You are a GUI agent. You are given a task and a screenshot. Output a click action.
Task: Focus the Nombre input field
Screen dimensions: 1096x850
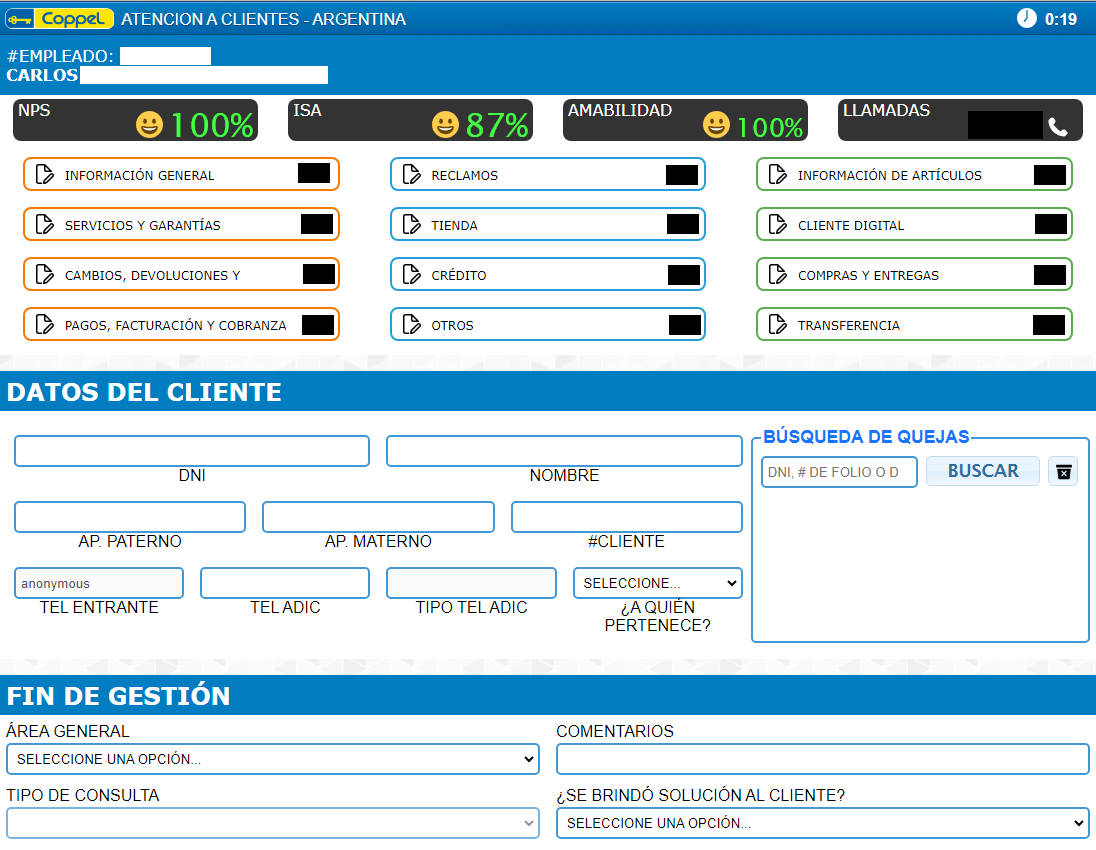[564, 451]
